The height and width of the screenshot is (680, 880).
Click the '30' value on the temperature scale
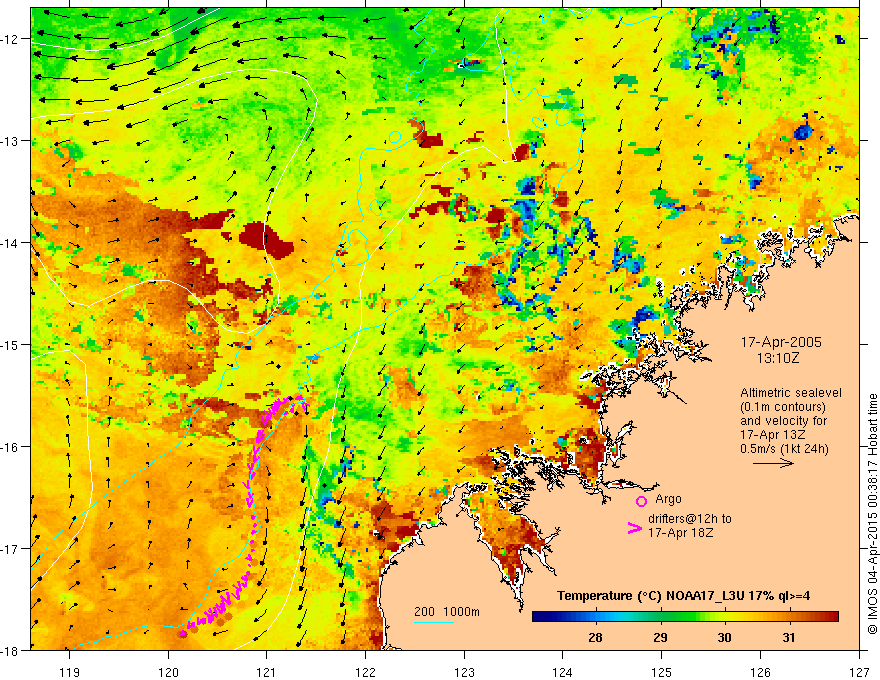click(725, 637)
